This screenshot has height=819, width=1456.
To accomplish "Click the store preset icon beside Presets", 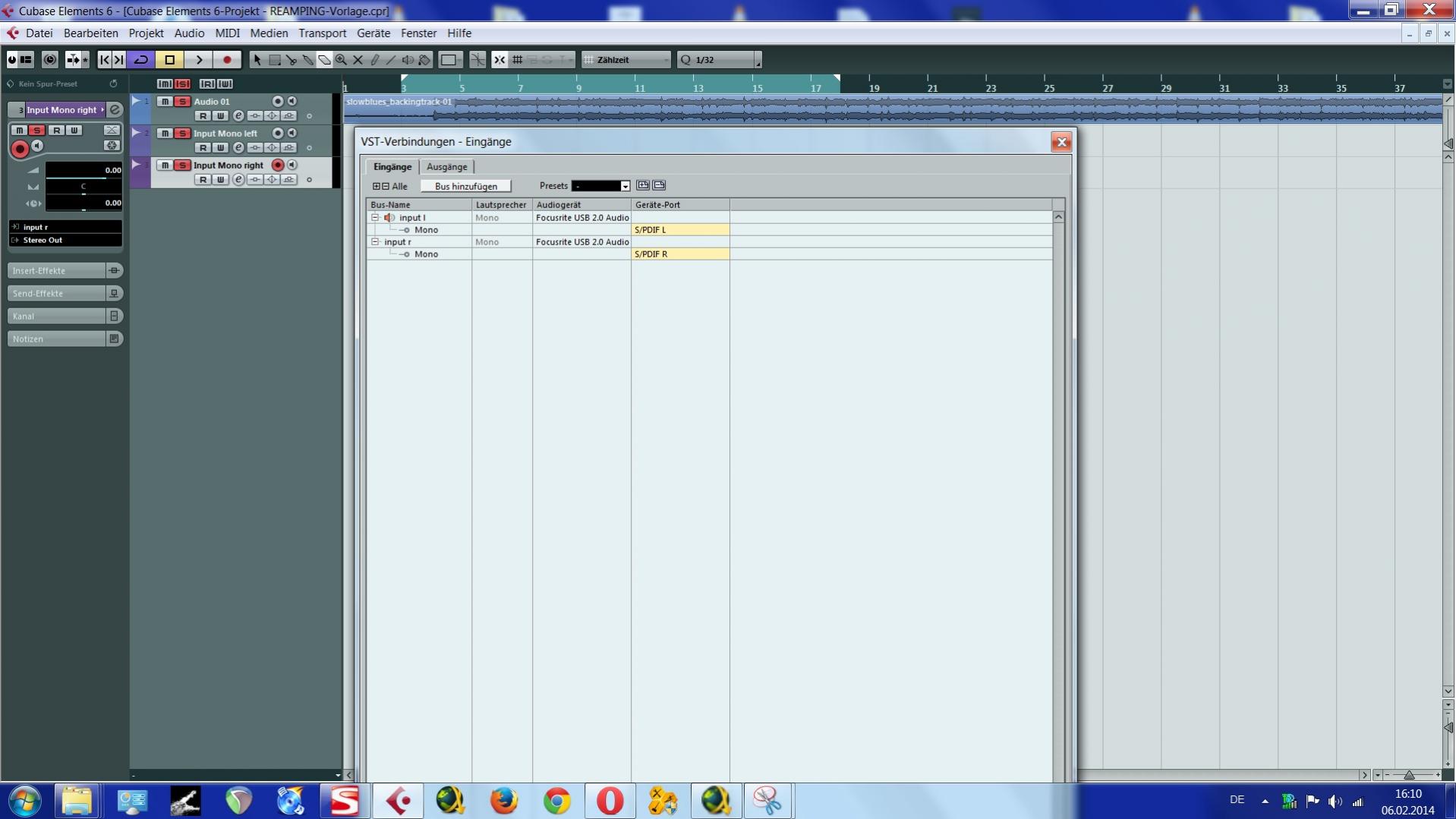I will [643, 185].
